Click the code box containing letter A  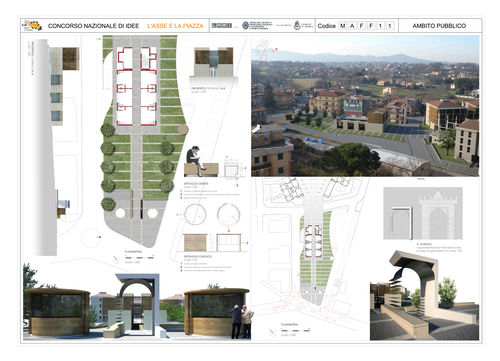pyautogui.click(x=352, y=26)
